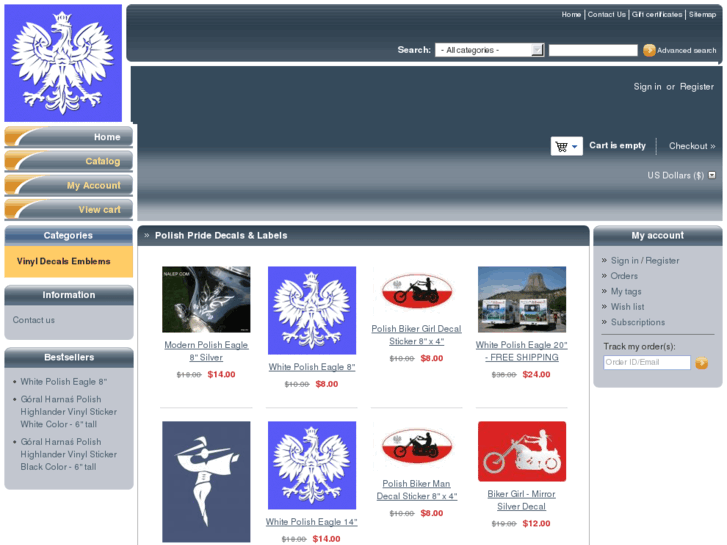Open My tags in My account panel
This screenshot has width=727, height=545.
click(x=626, y=291)
